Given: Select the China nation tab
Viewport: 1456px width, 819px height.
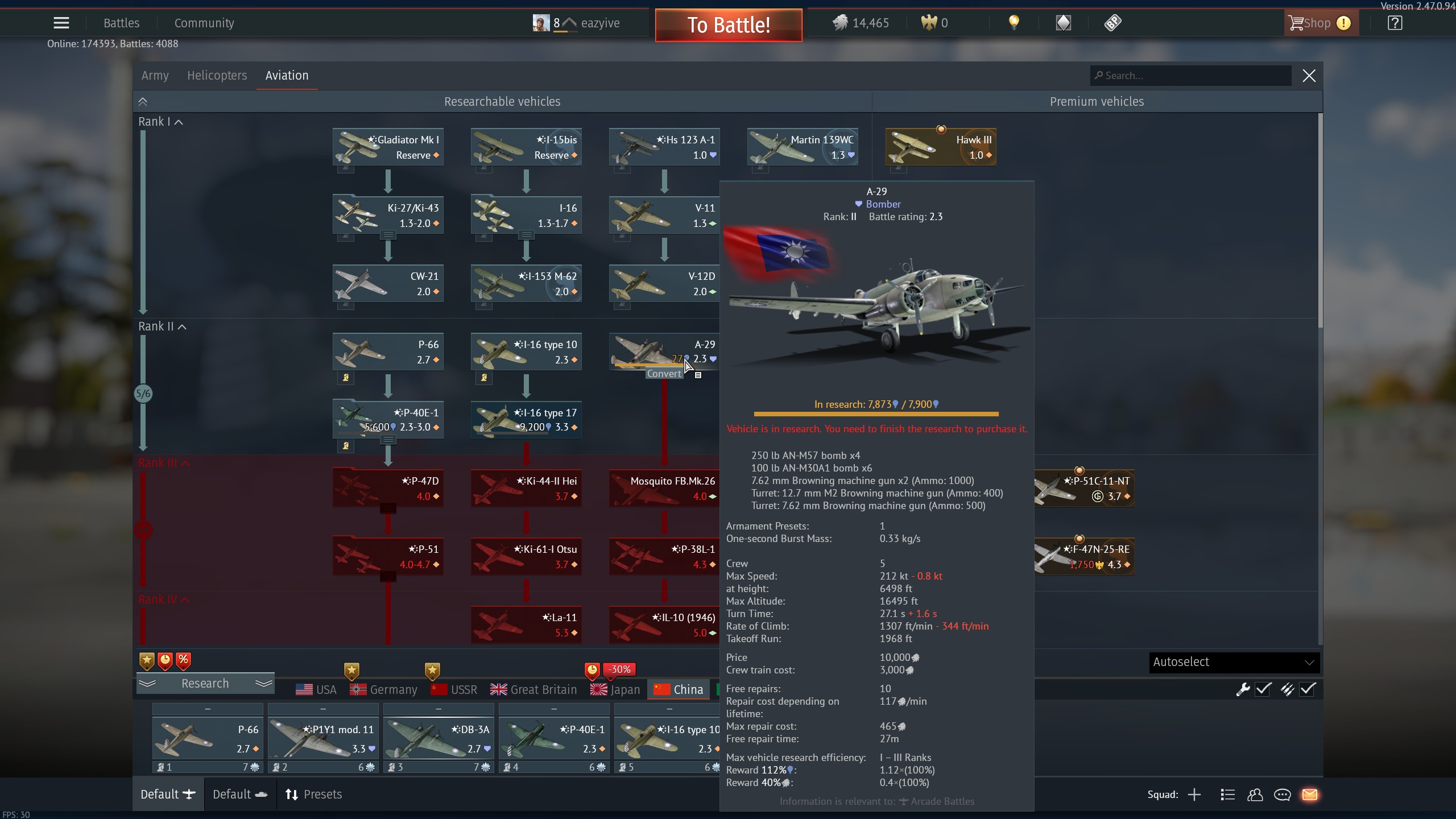Looking at the screenshot, I should [x=679, y=690].
